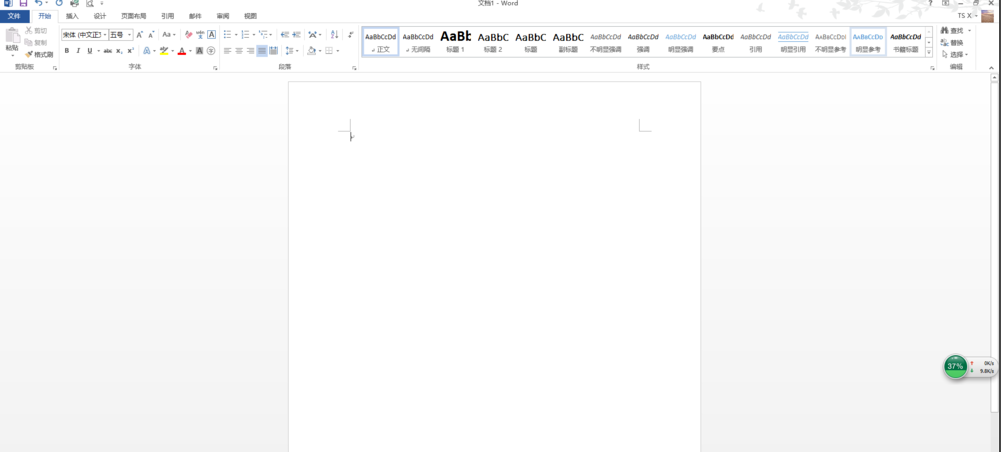Click the sort (A-Z) paragraph icon
The image size is (1001, 452).
click(334, 35)
